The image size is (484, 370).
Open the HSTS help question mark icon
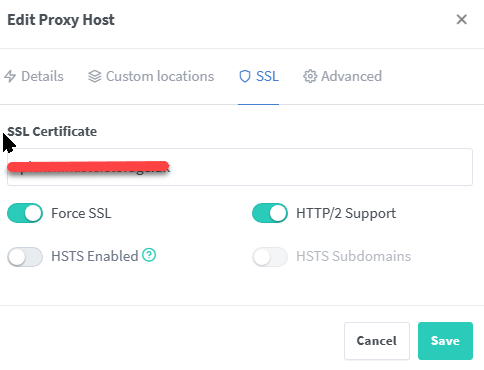(x=149, y=255)
